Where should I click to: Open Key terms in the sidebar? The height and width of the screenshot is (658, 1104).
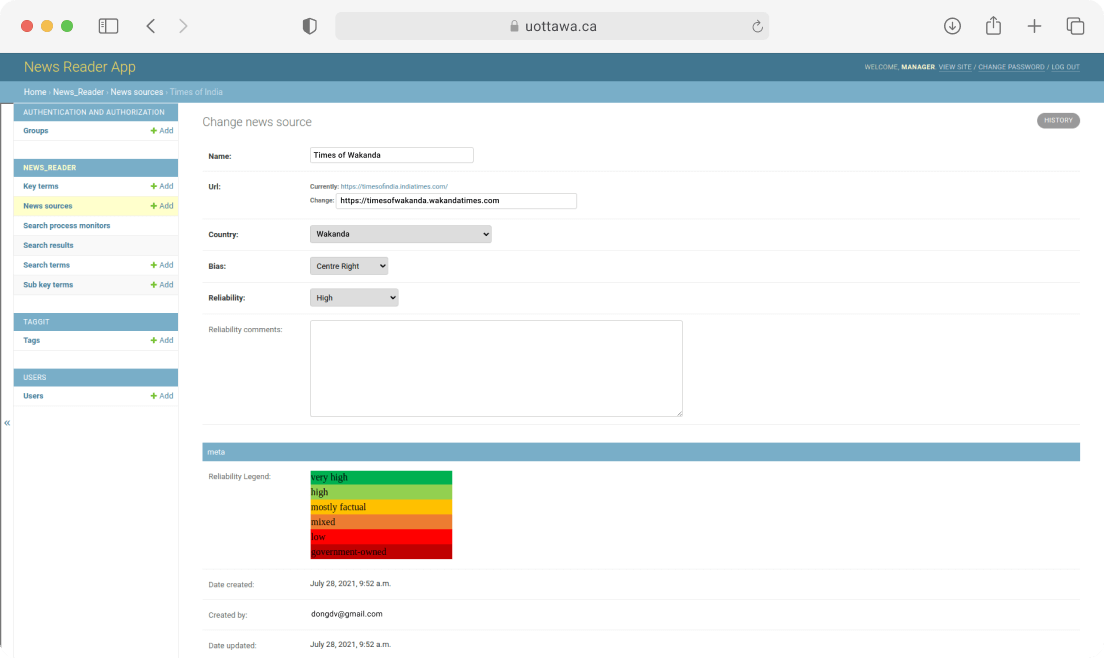coord(41,186)
